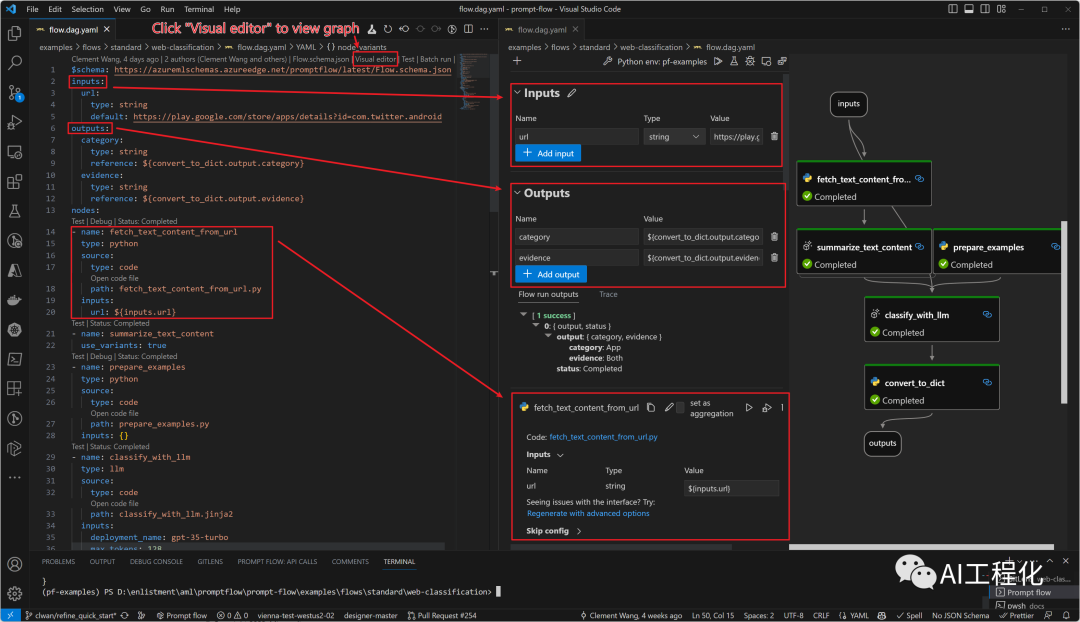Open the Docker view in activity bar
Viewport: 1080px width, 622px height.
click(14, 300)
